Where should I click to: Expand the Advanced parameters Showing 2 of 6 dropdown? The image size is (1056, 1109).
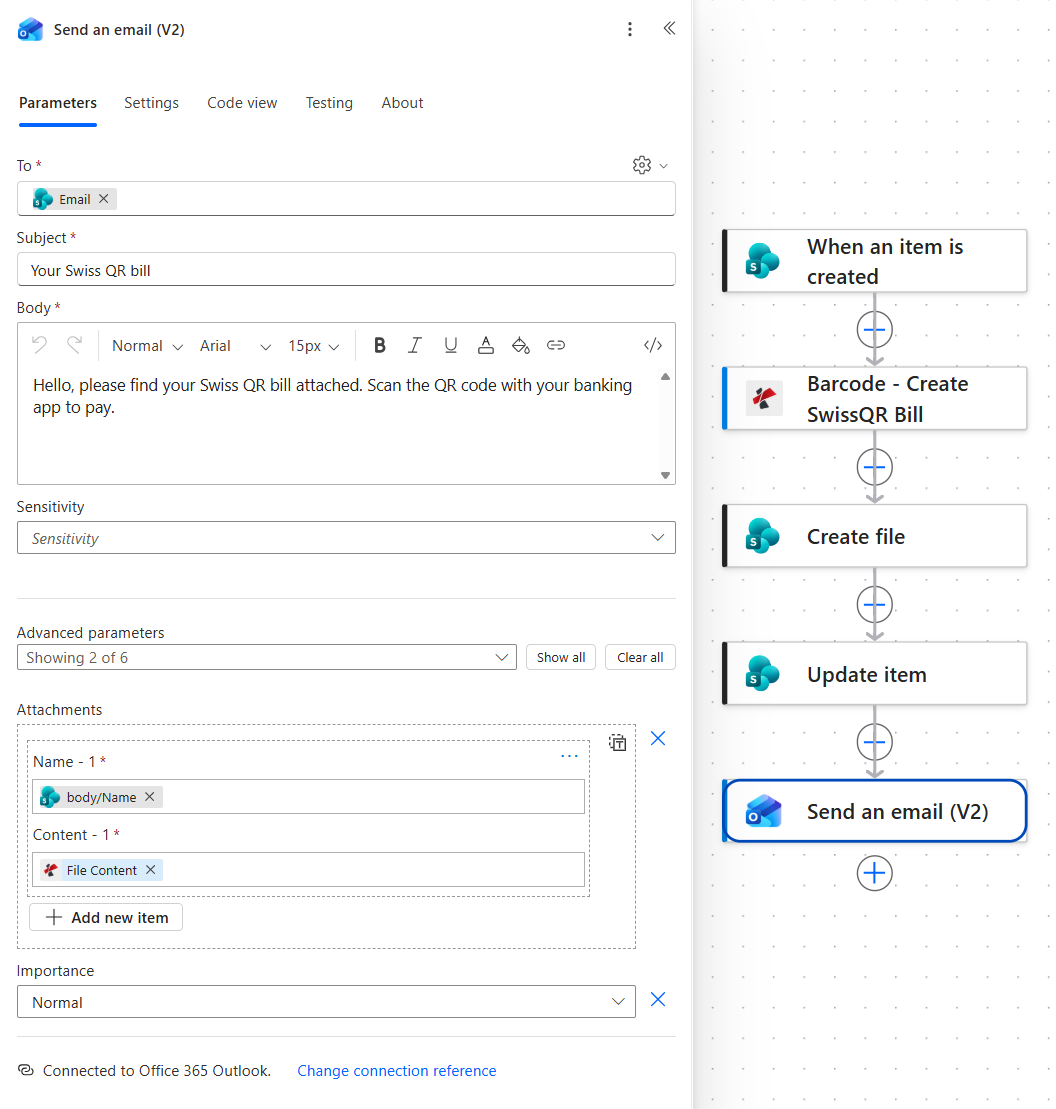point(267,657)
